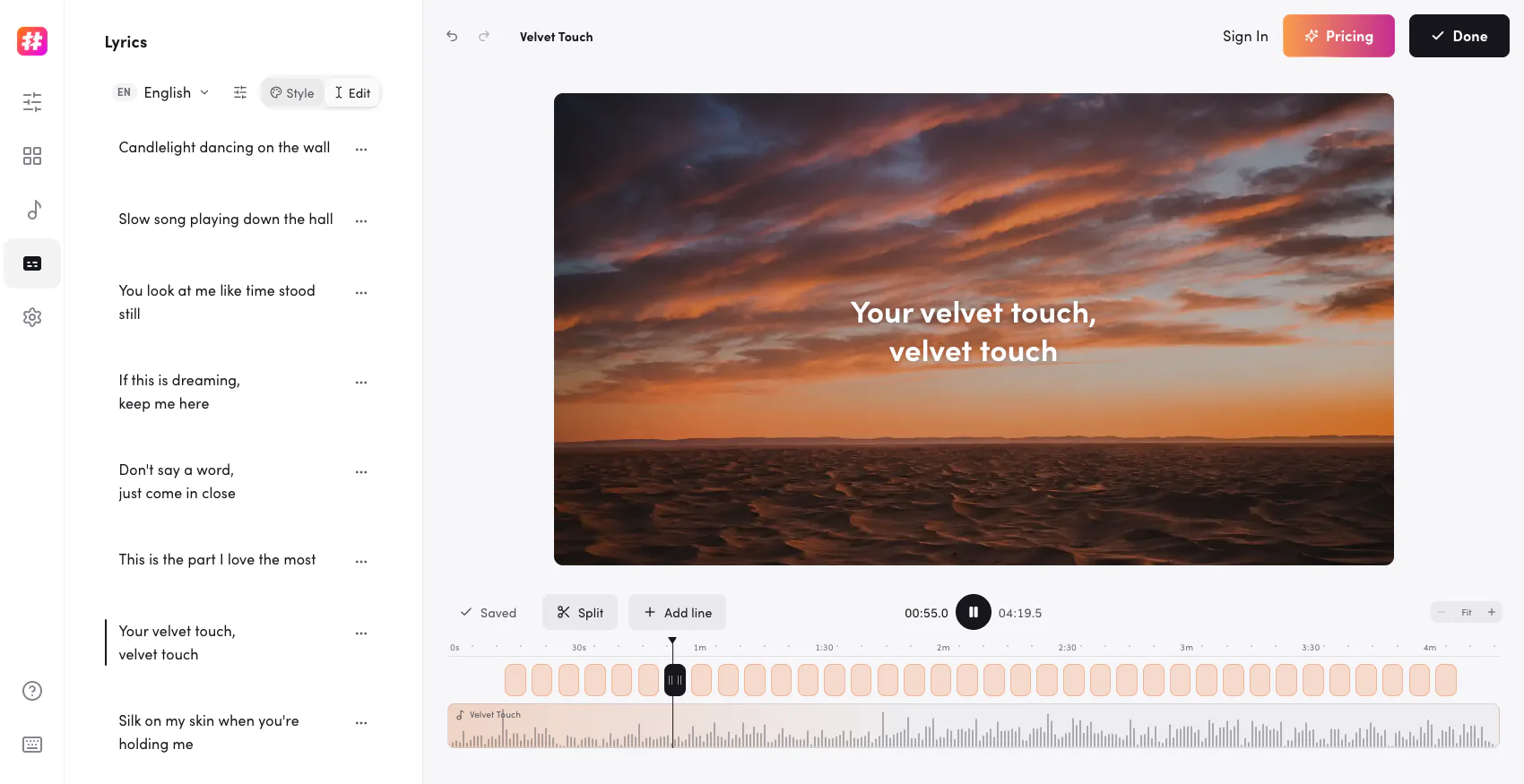The width and height of the screenshot is (1524, 784).
Task: Pause playback
Action: pyautogui.click(x=974, y=612)
